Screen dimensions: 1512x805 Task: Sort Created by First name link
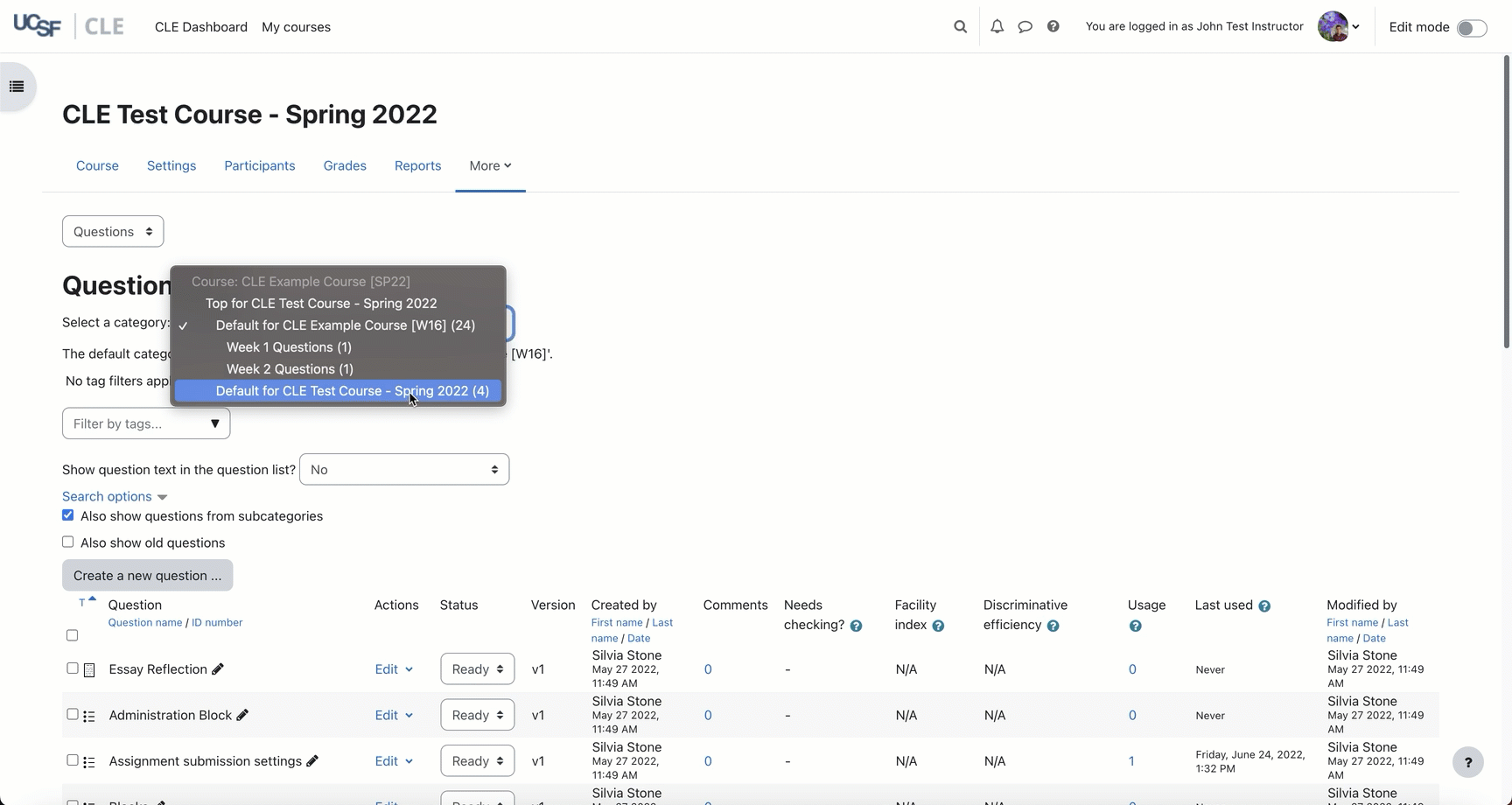617,622
